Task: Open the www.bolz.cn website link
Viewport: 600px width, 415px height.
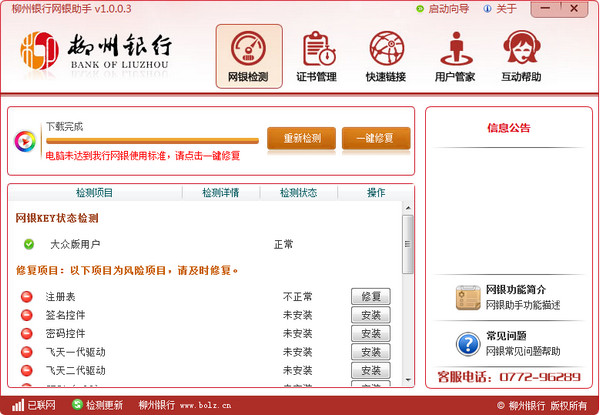Action: click(x=205, y=405)
